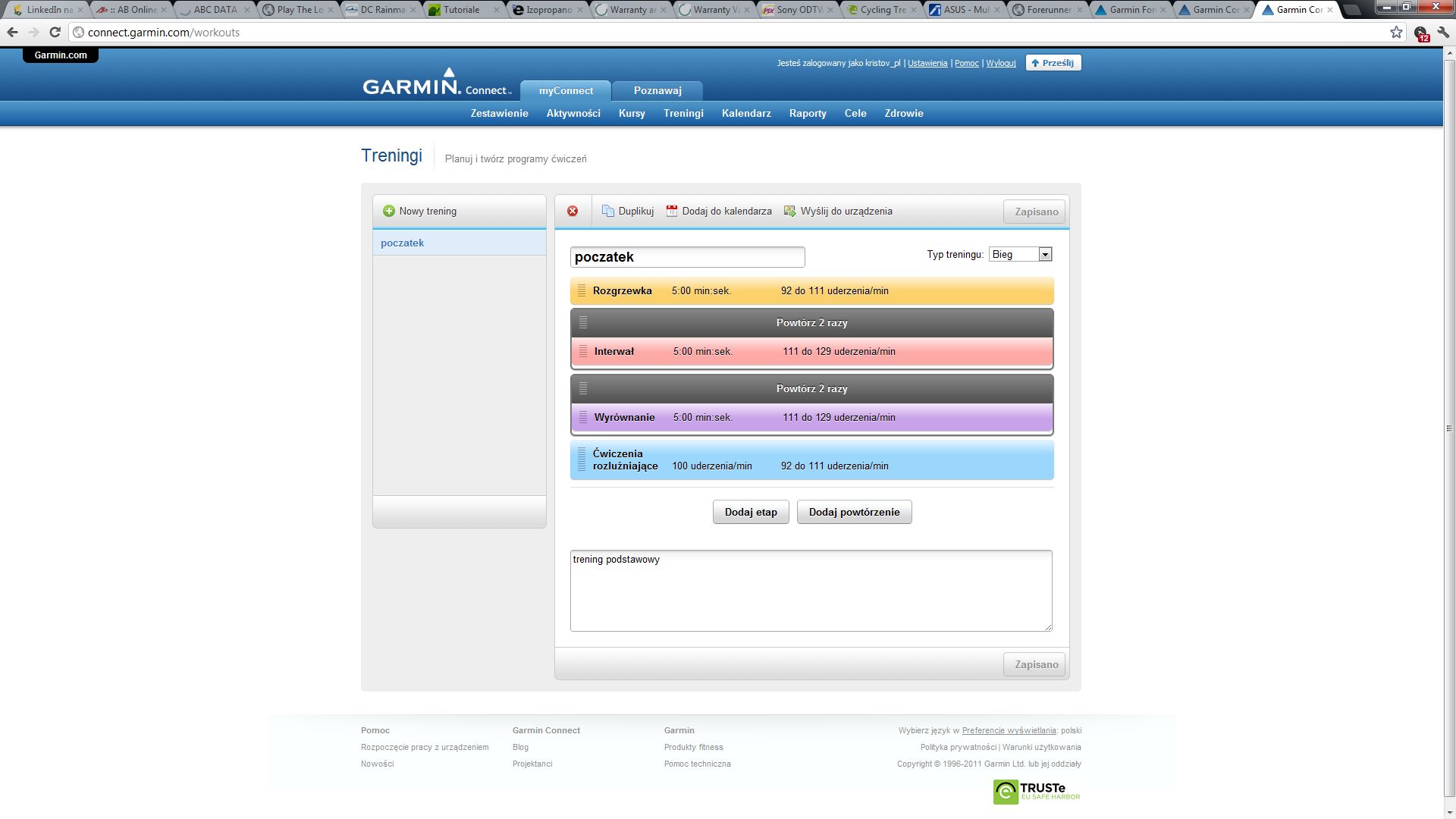The image size is (1456, 819).
Task: Click the drag handle on Wyrównanie step
Action: [583, 418]
